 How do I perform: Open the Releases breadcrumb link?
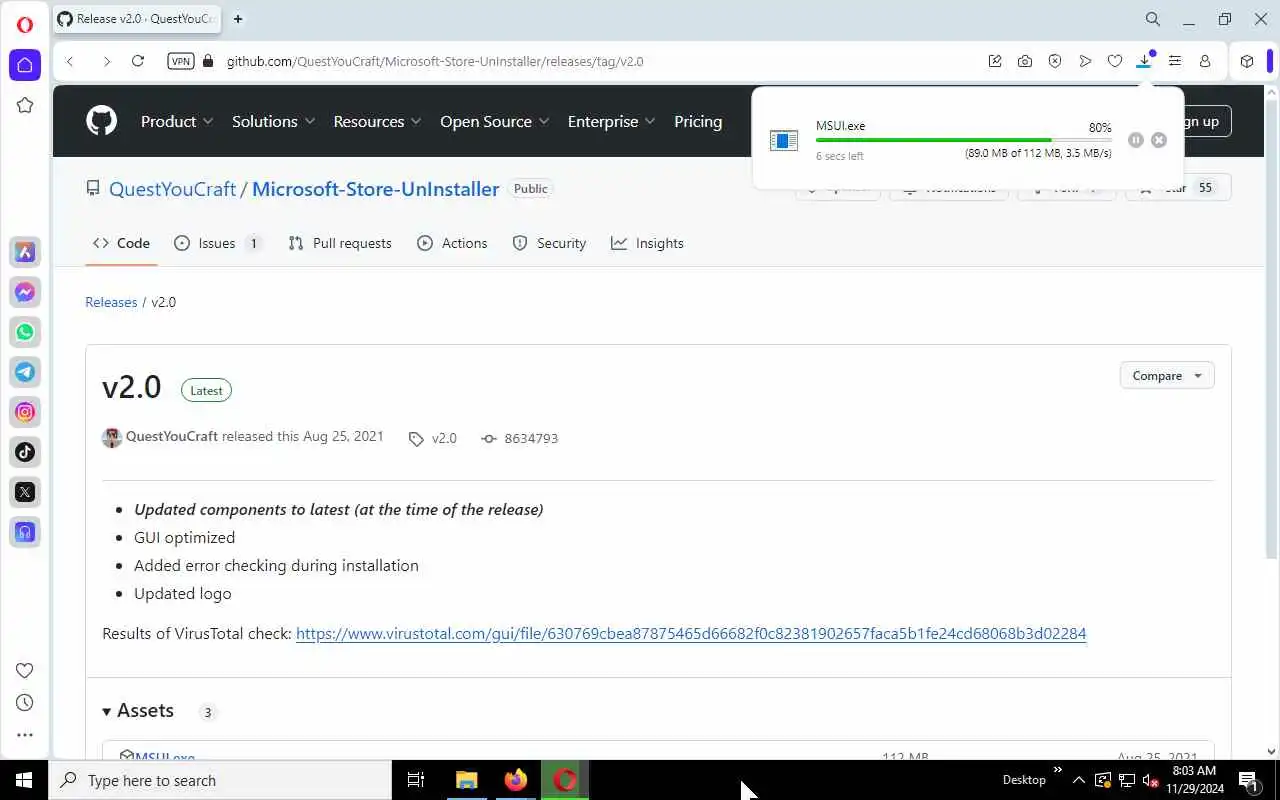[x=111, y=302]
